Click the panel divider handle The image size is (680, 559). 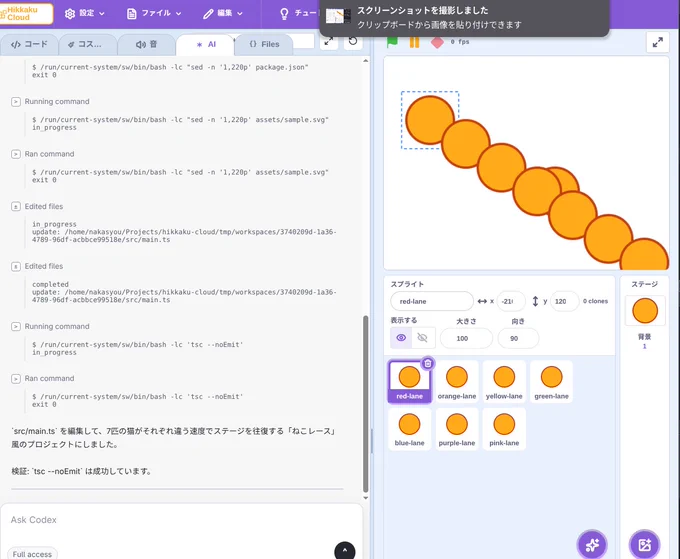(372, 441)
